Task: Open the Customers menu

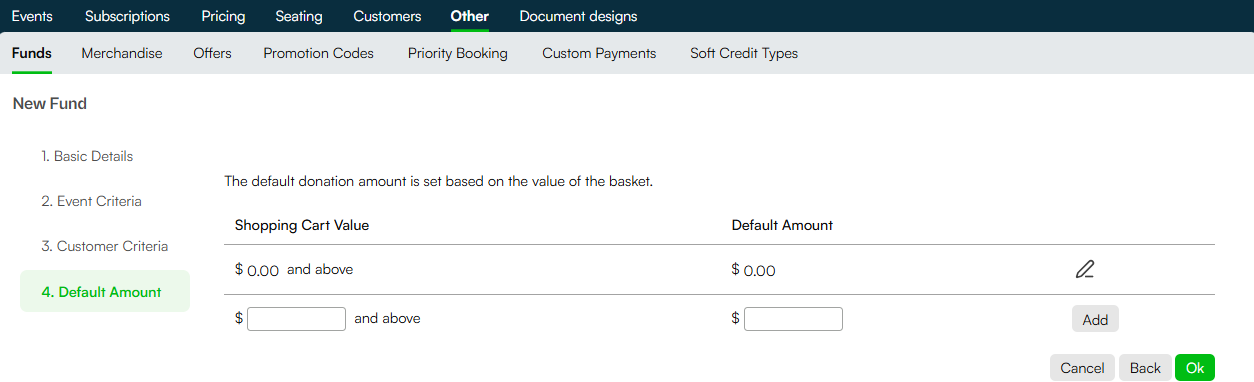Action: tap(387, 16)
